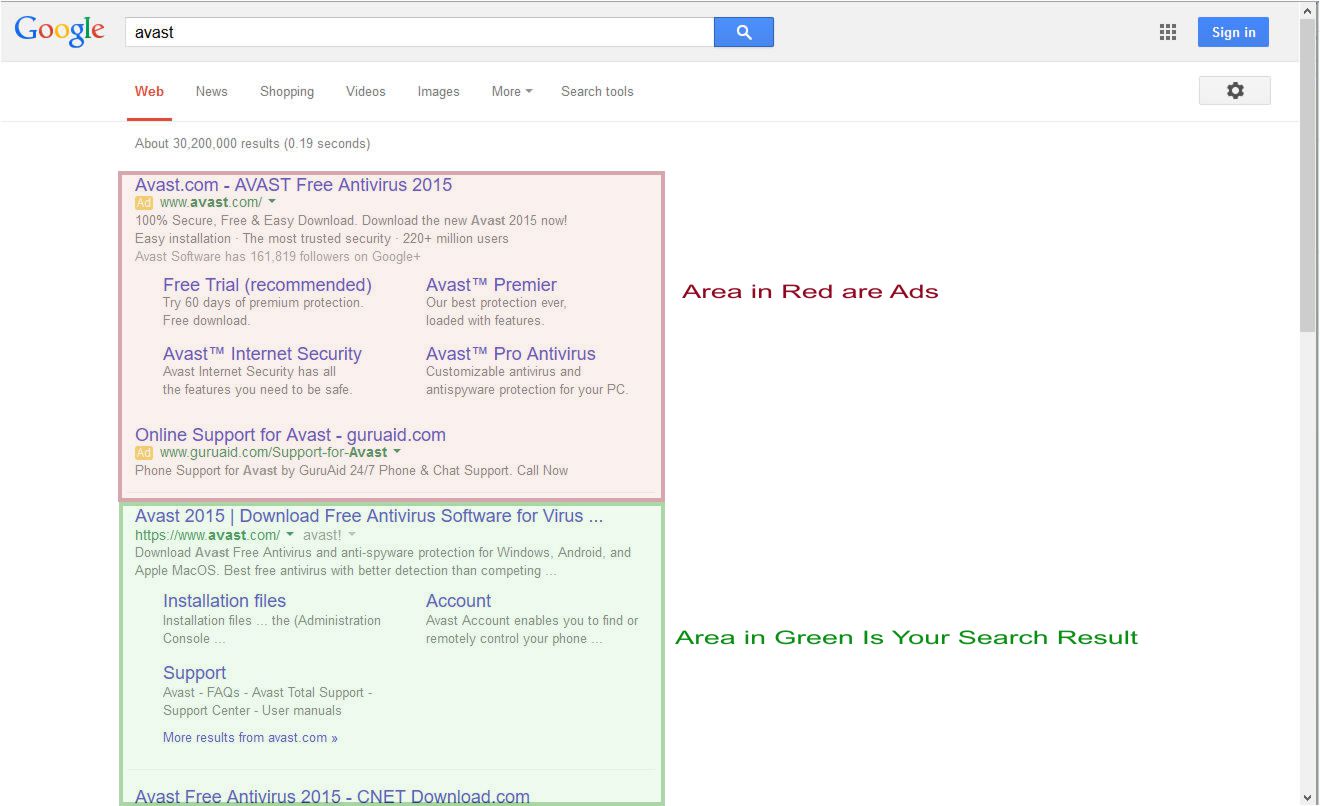Expand arrow beside https://www.avast.com/ URL
This screenshot has width=1320, height=806.
290,535
